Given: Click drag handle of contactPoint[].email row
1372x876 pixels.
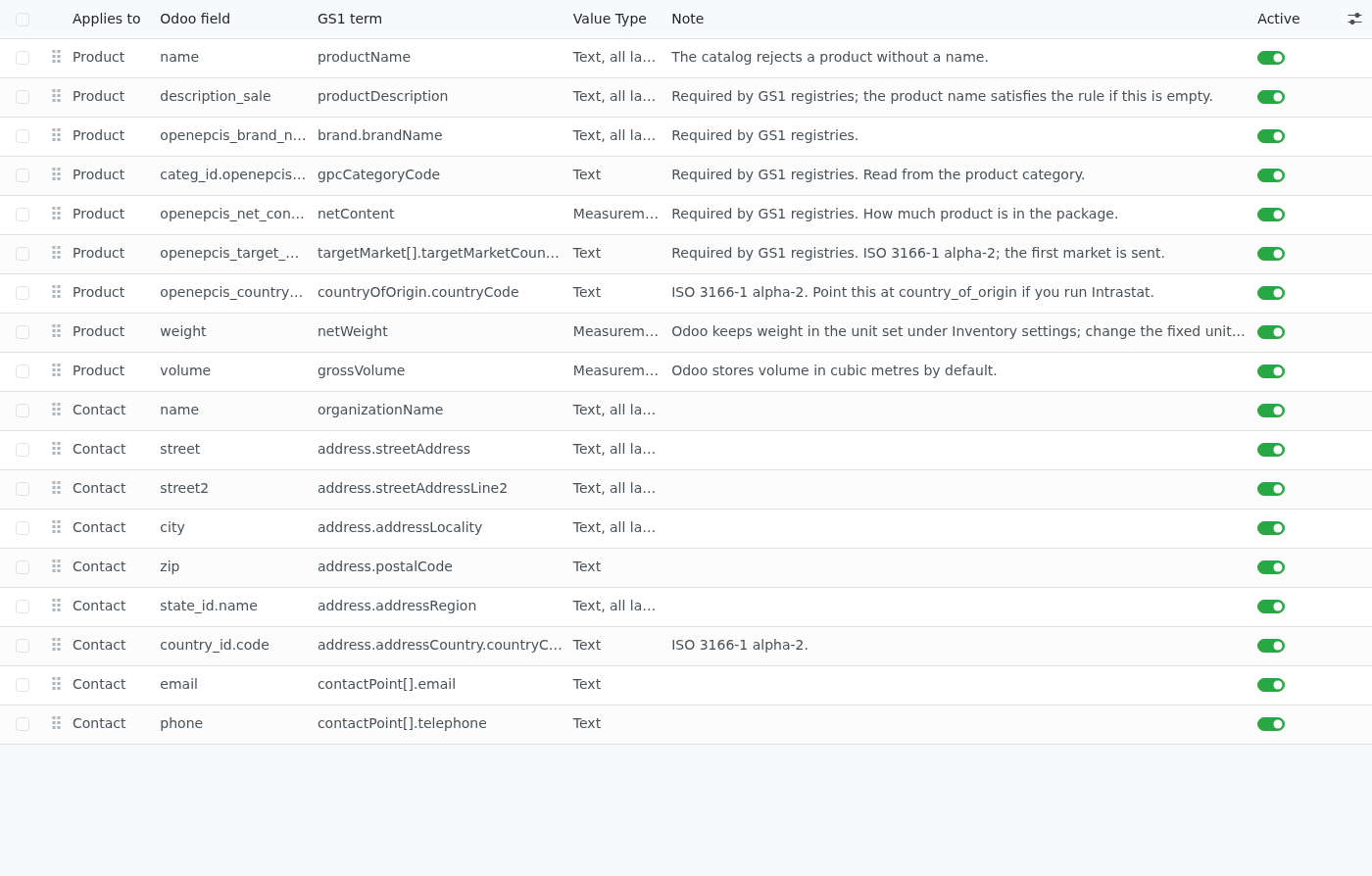Looking at the screenshot, I should 56,684.
